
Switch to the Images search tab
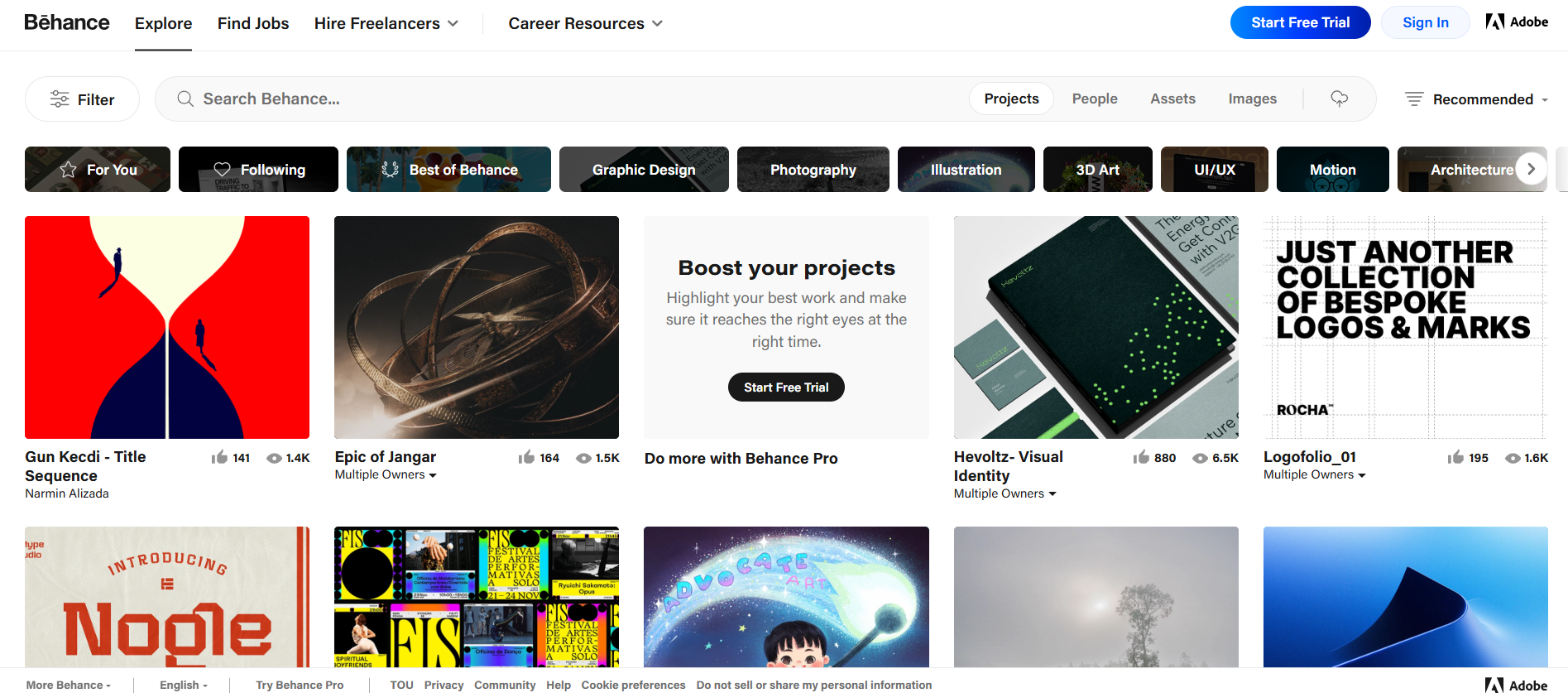1252,99
